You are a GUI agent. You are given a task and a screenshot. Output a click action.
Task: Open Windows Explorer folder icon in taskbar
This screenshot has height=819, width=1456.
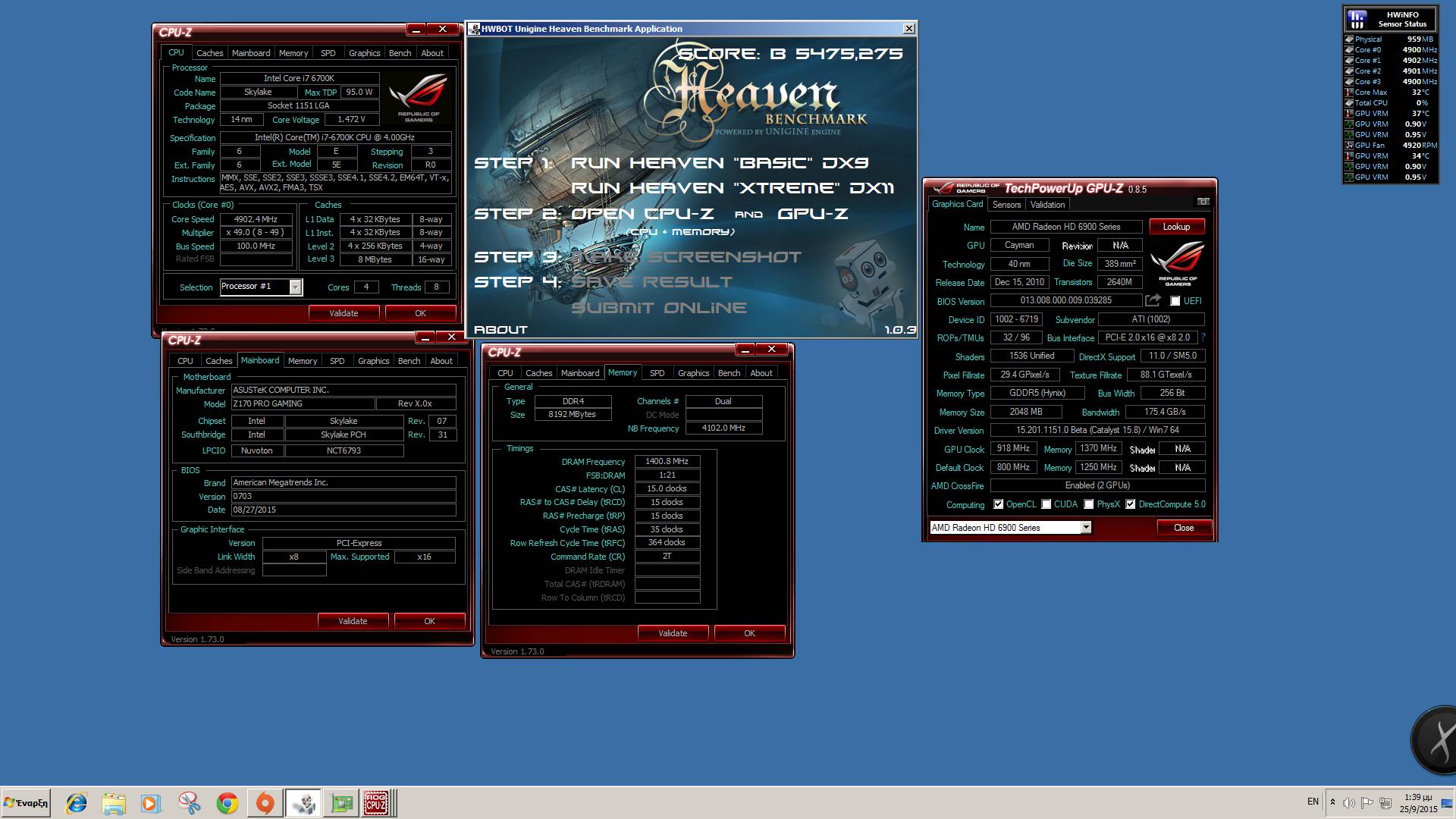point(114,803)
